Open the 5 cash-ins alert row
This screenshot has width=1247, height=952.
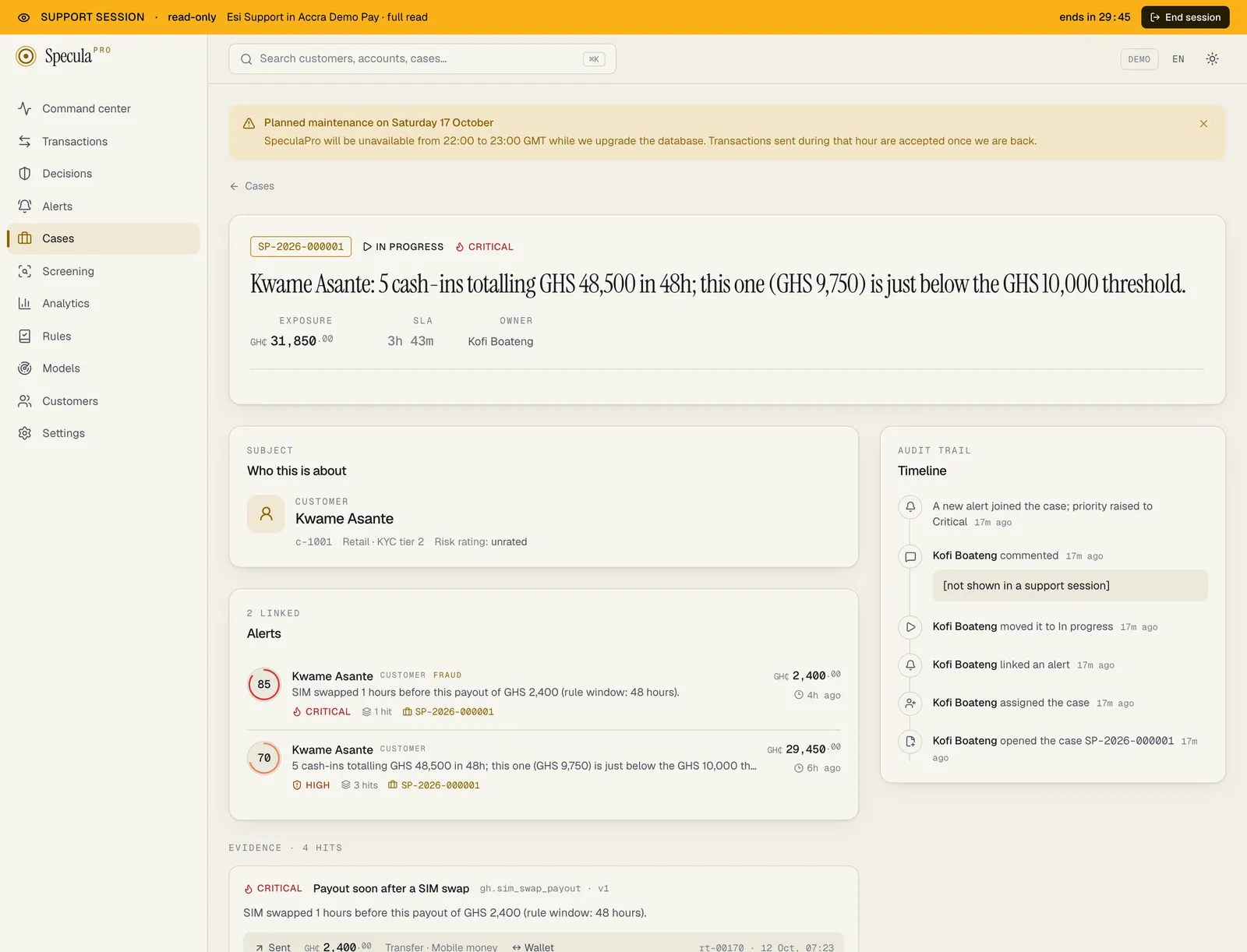[543, 767]
